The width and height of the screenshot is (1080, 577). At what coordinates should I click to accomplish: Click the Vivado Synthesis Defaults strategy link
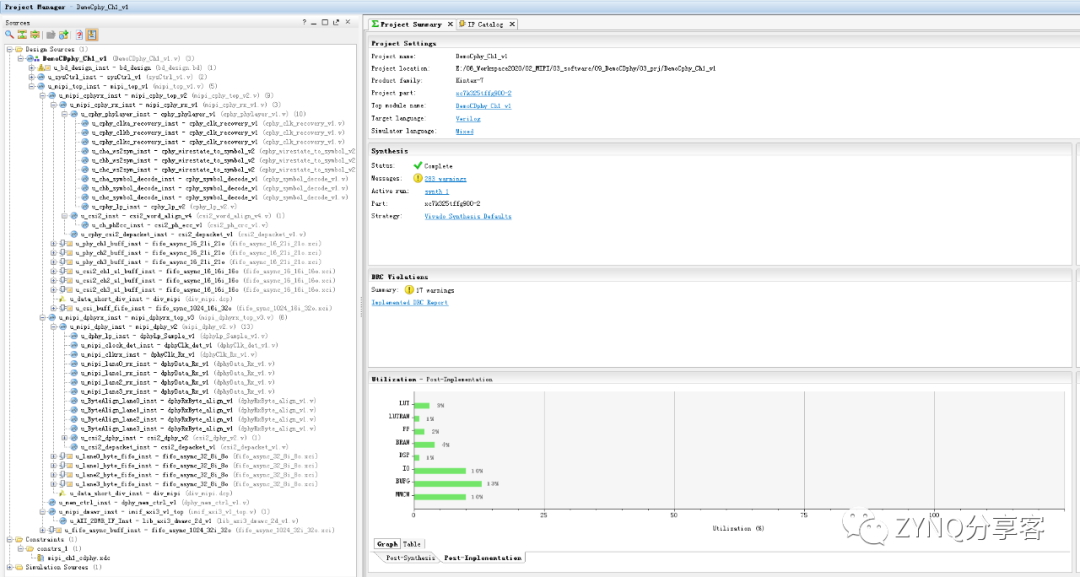pos(467,216)
